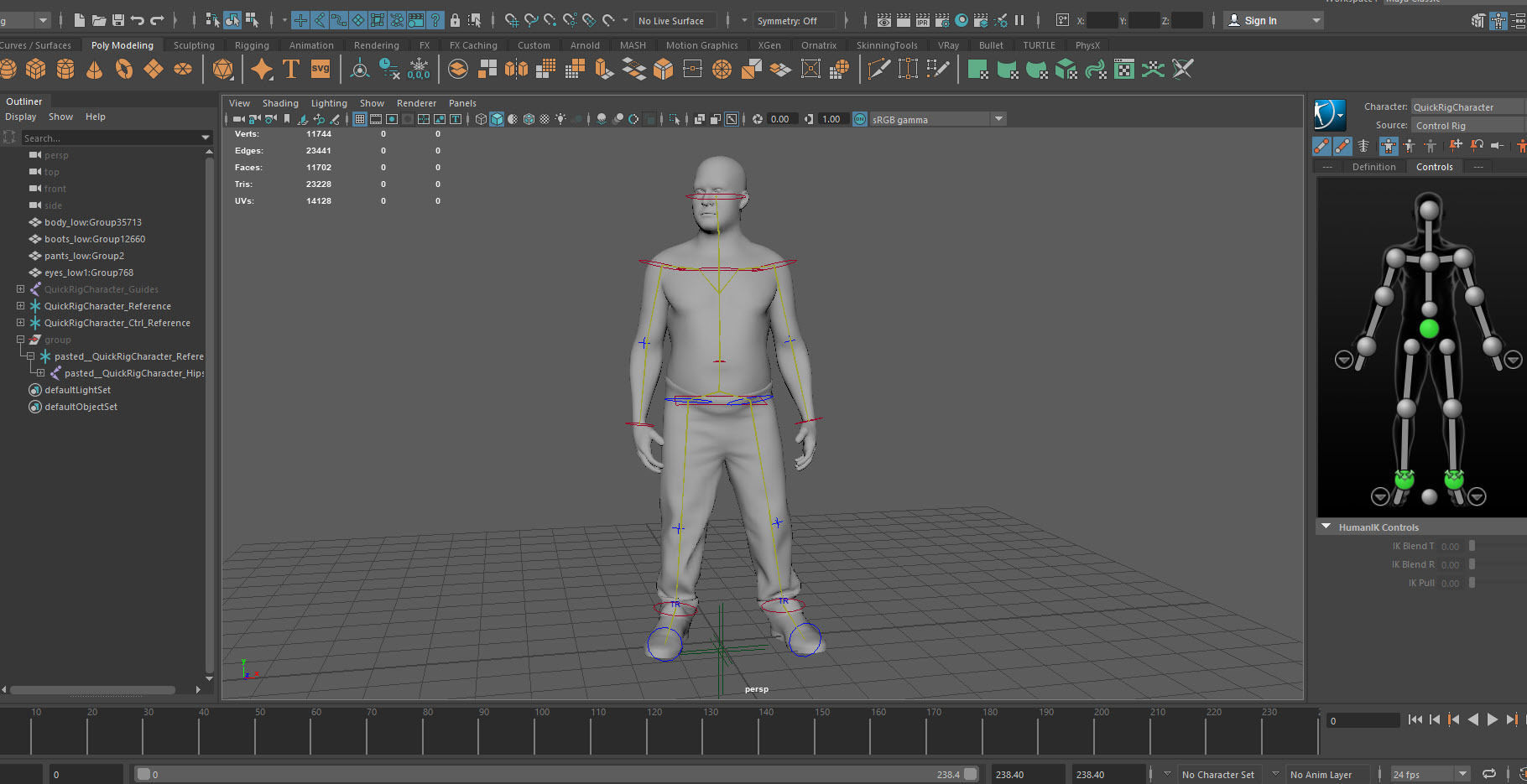
Task: Click the No Live Surface field
Action: click(x=675, y=20)
